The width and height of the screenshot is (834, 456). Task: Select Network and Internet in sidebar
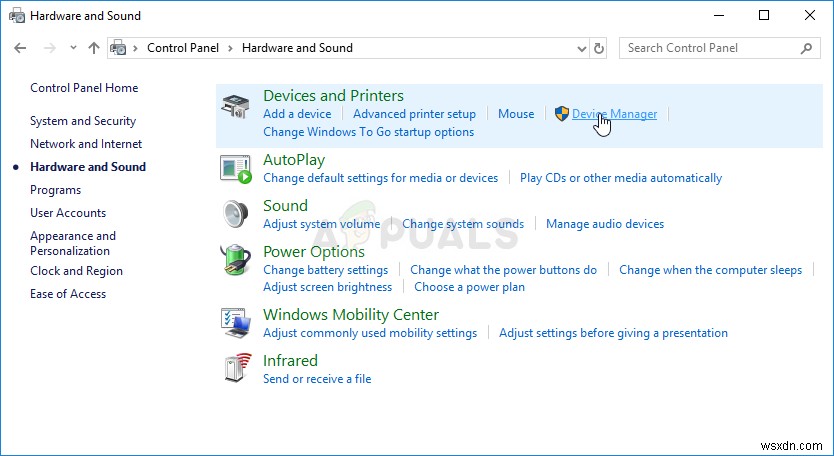pyautogui.click(x=86, y=144)
